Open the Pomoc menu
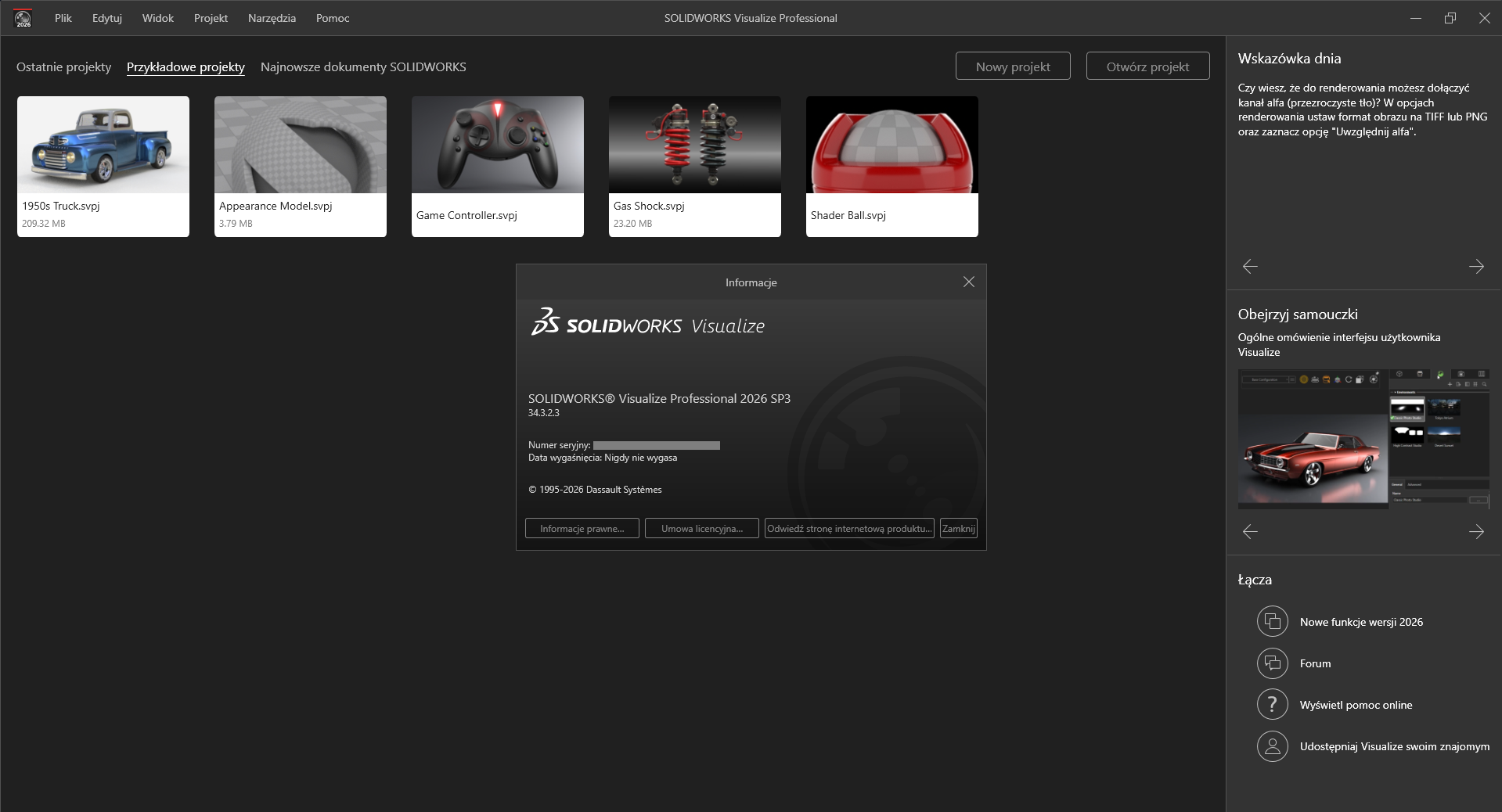The width and height of the screenshot is (1502, 812). (333, 18)
